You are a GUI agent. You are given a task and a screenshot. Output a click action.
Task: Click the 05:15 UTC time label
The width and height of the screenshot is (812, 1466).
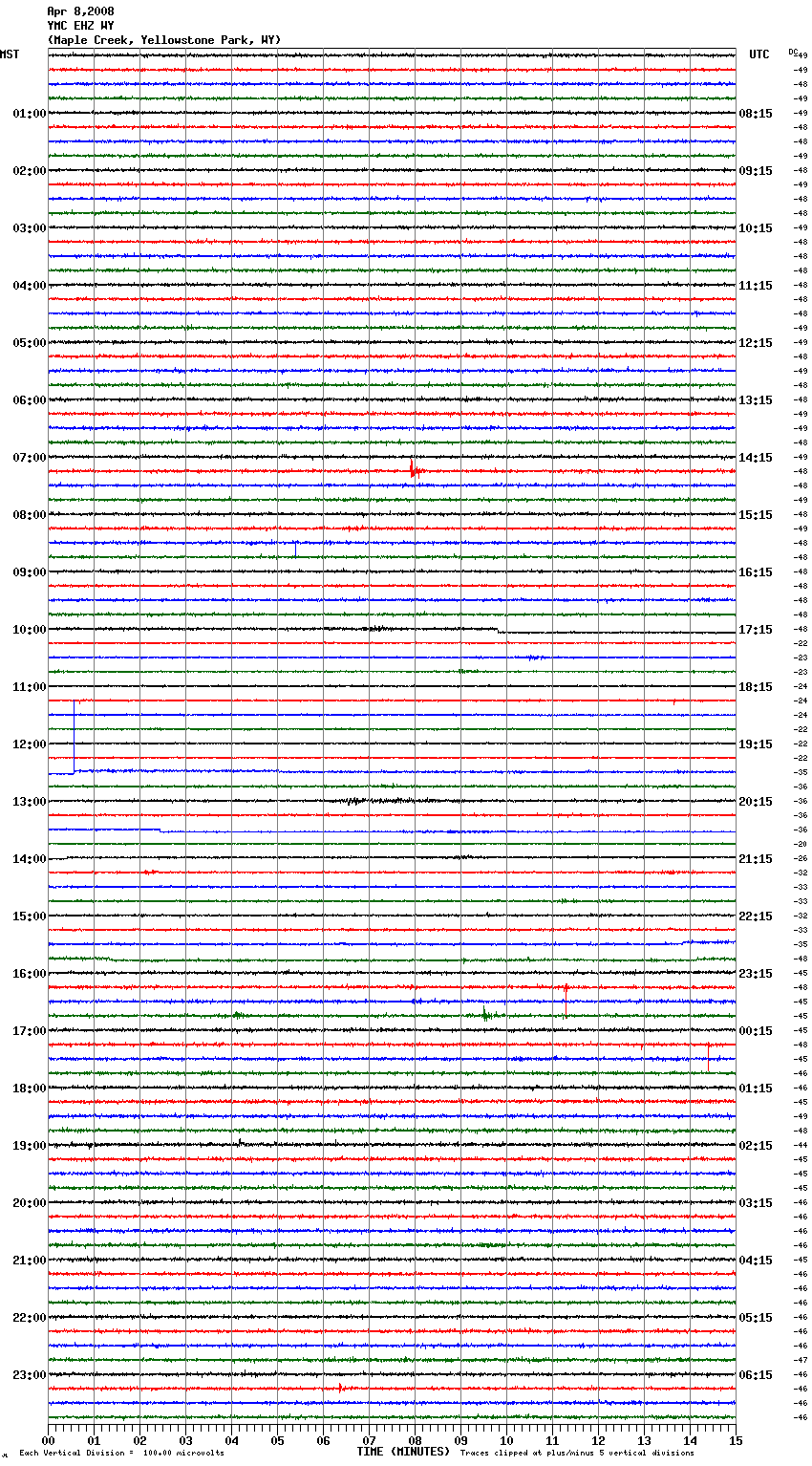click(756, 1318)
